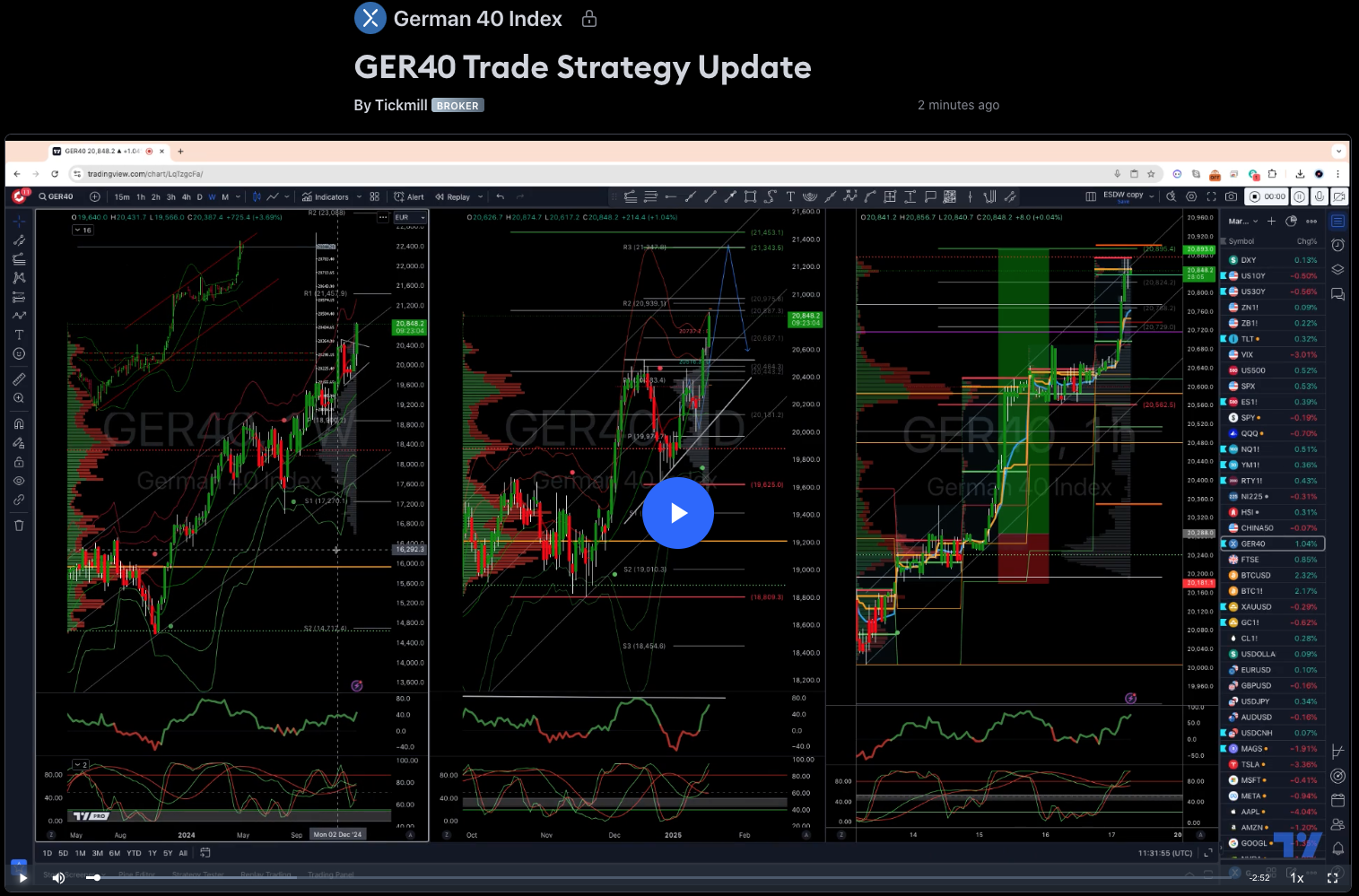Click the X logo beside German 40 Index

click(x=370, y=18)
